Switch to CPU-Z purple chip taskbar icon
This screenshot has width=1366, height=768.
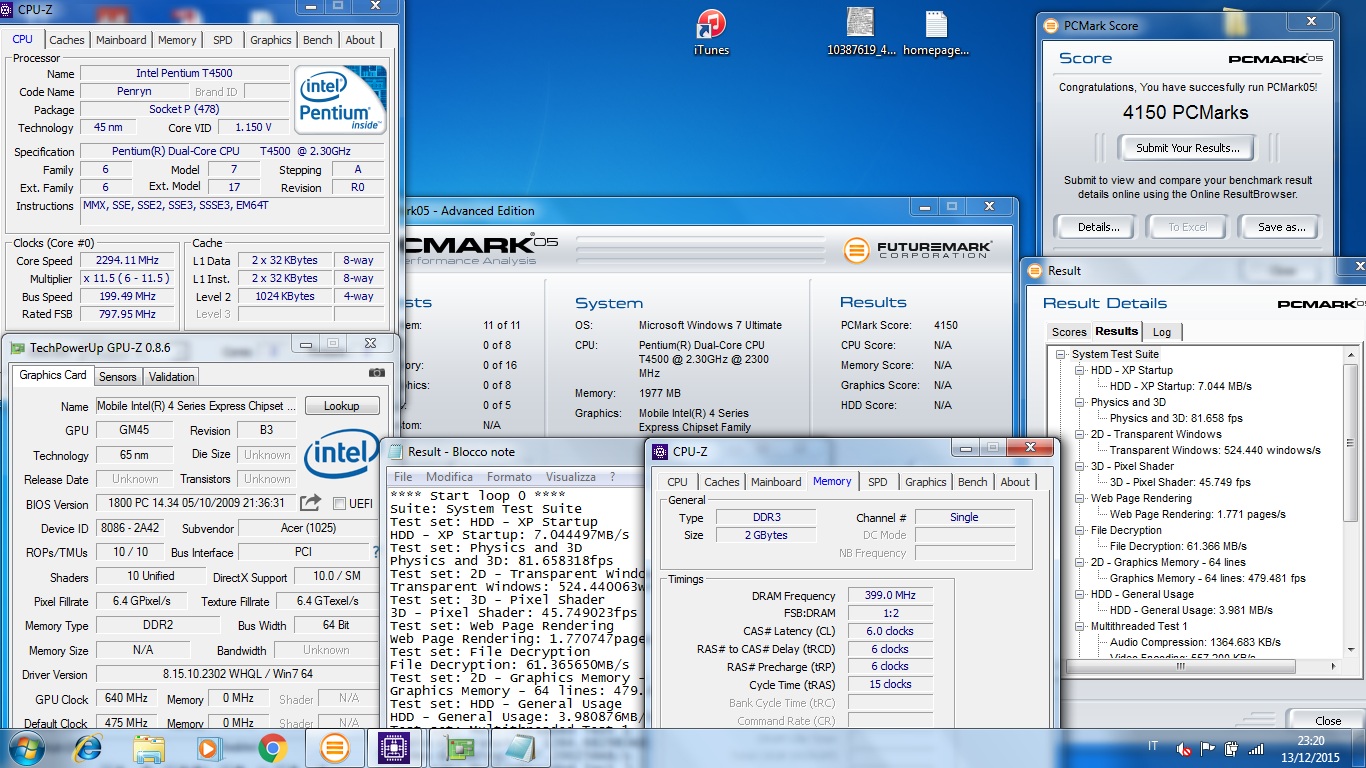pyautogui.click(x=397, y=748)
